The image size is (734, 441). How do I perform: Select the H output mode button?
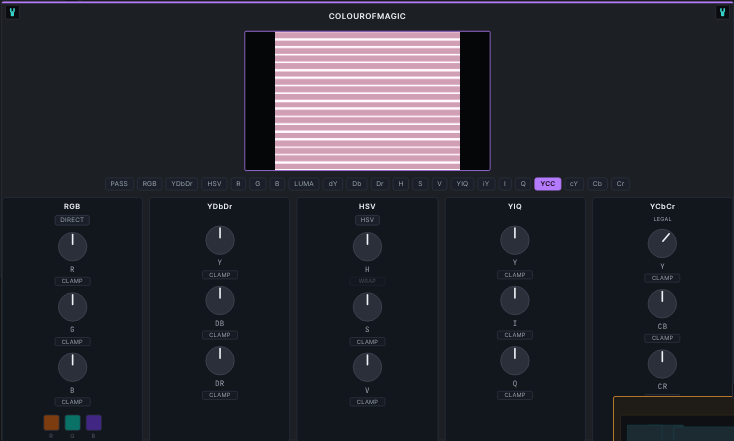[x=401, y=184]
